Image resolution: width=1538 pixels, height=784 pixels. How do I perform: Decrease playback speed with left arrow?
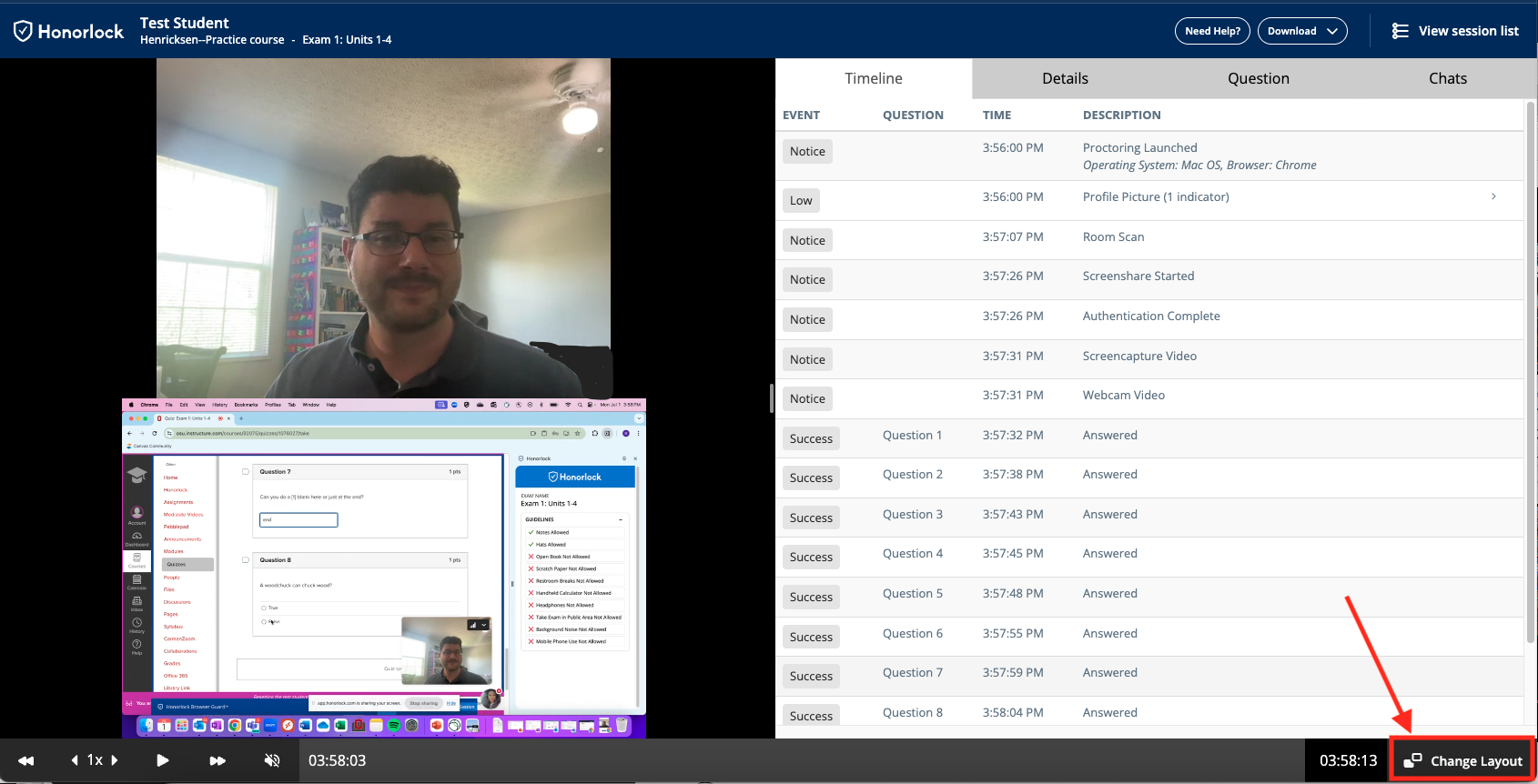[x=75, y=760]
